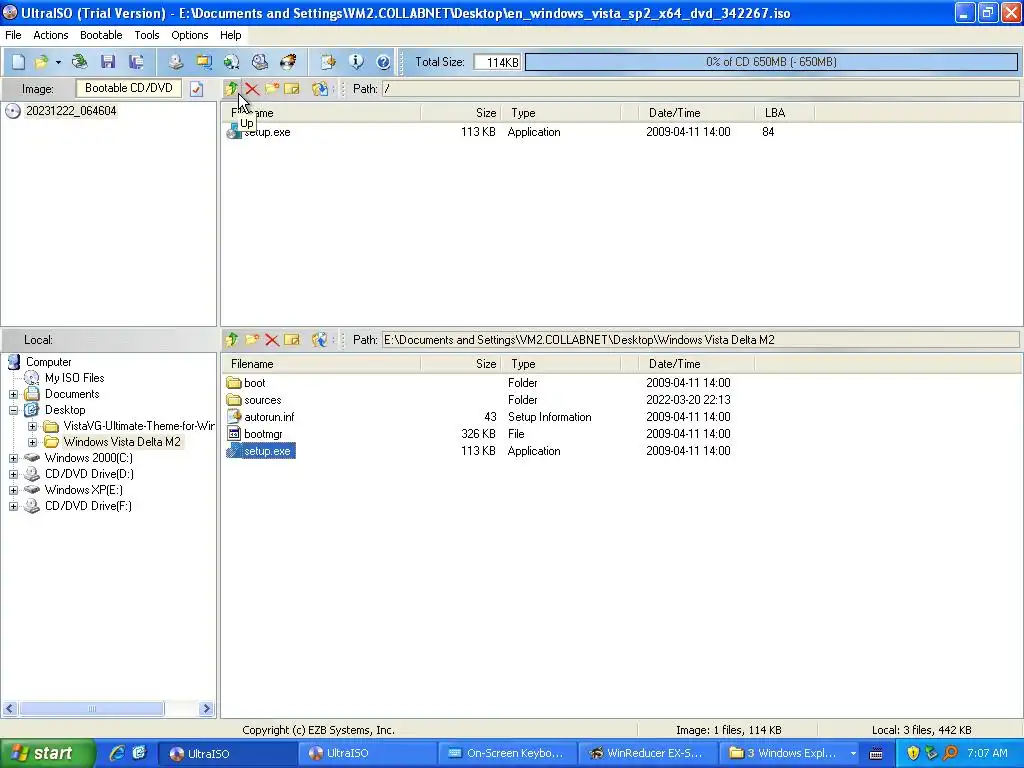Image resolution: width=1024 pixels, height=768 pixels.
Task: Click the Burn CD/DVD Image flame icon
Action: click(288, 62)
